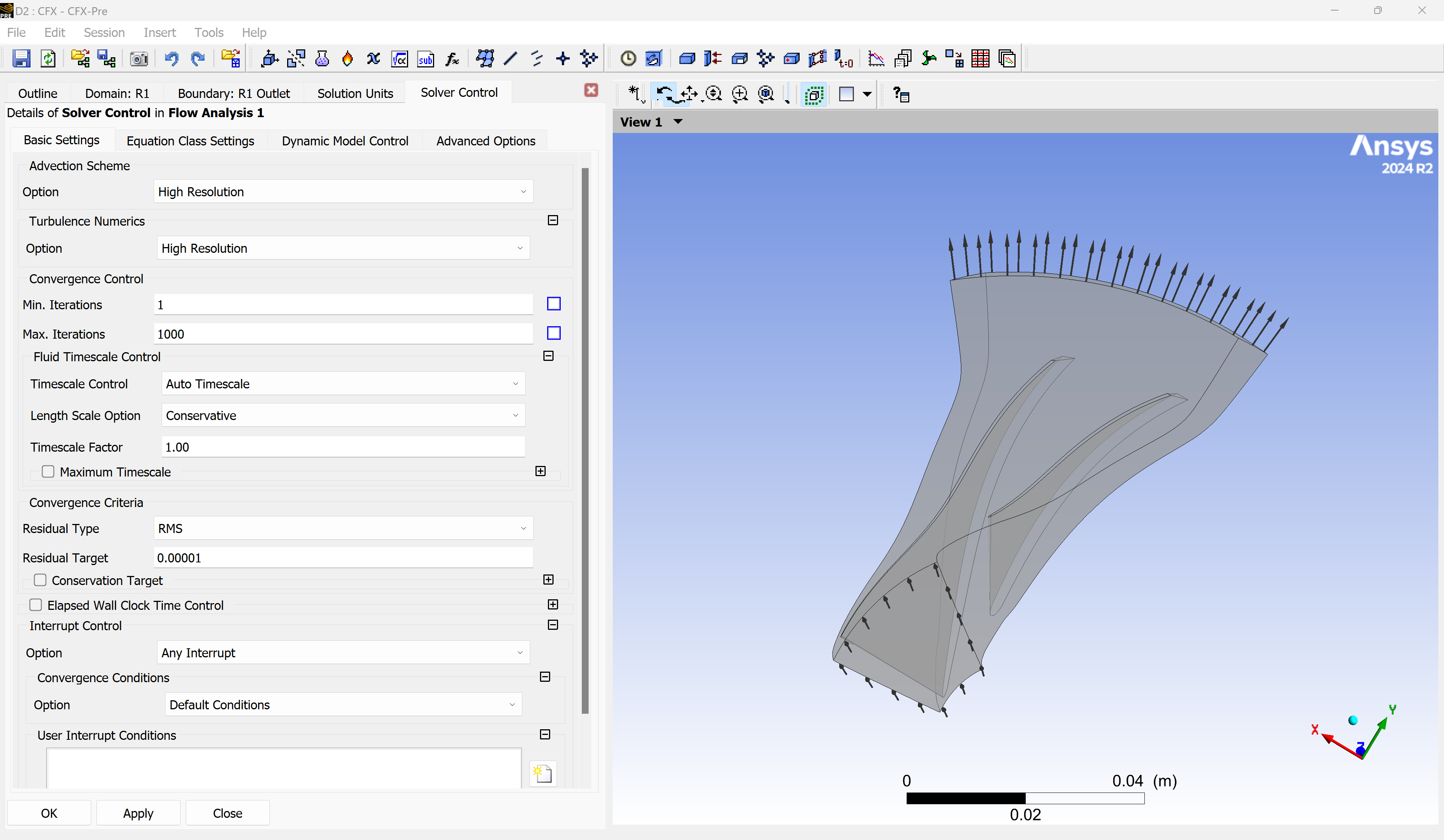The width and height of the screenshot is (1444, 840).
Task: Open the Interrupt Control Any Interrupt dropdown
Action: (343, 653)
